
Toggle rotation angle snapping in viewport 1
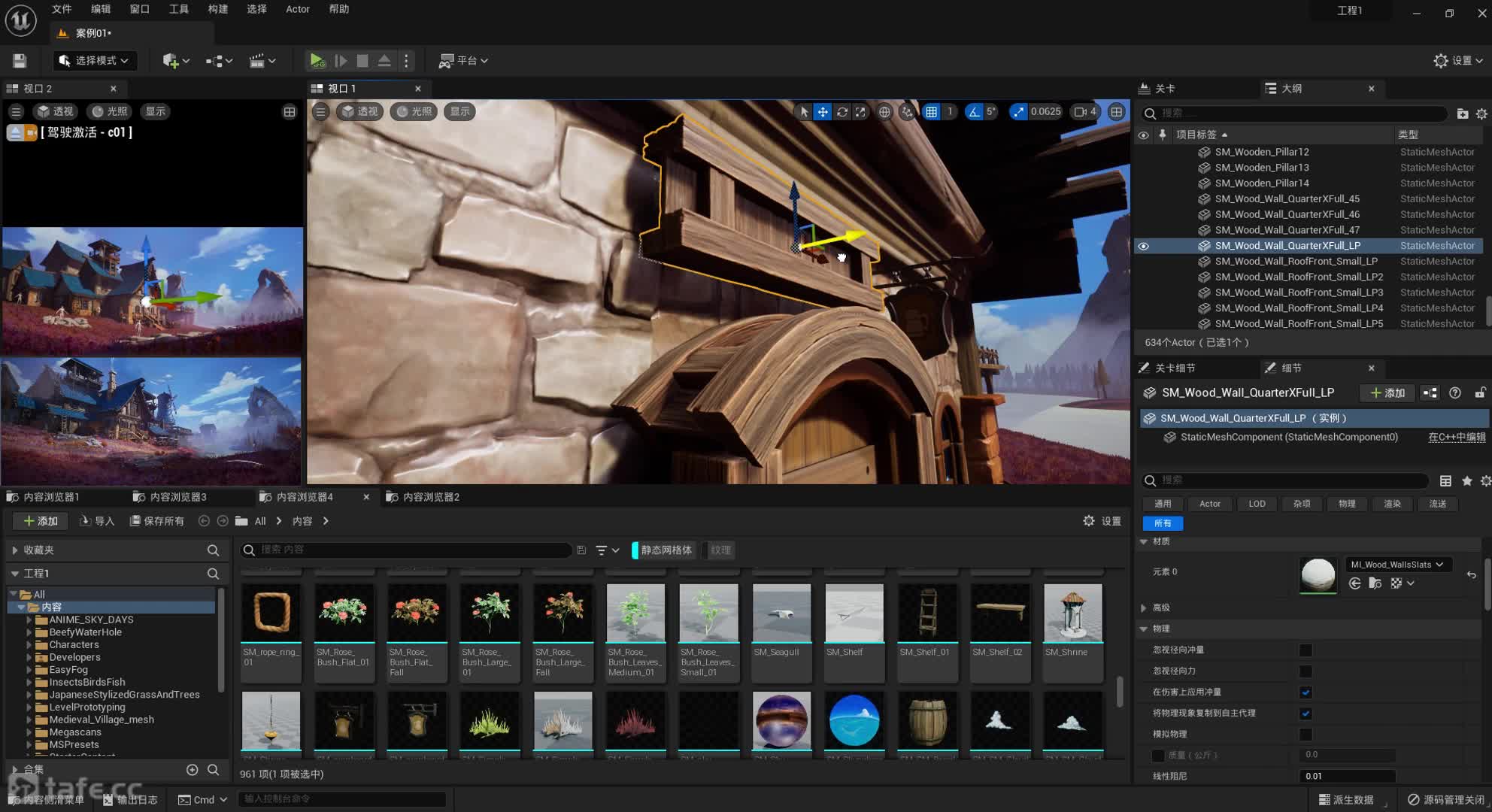[x=974, y=112]
